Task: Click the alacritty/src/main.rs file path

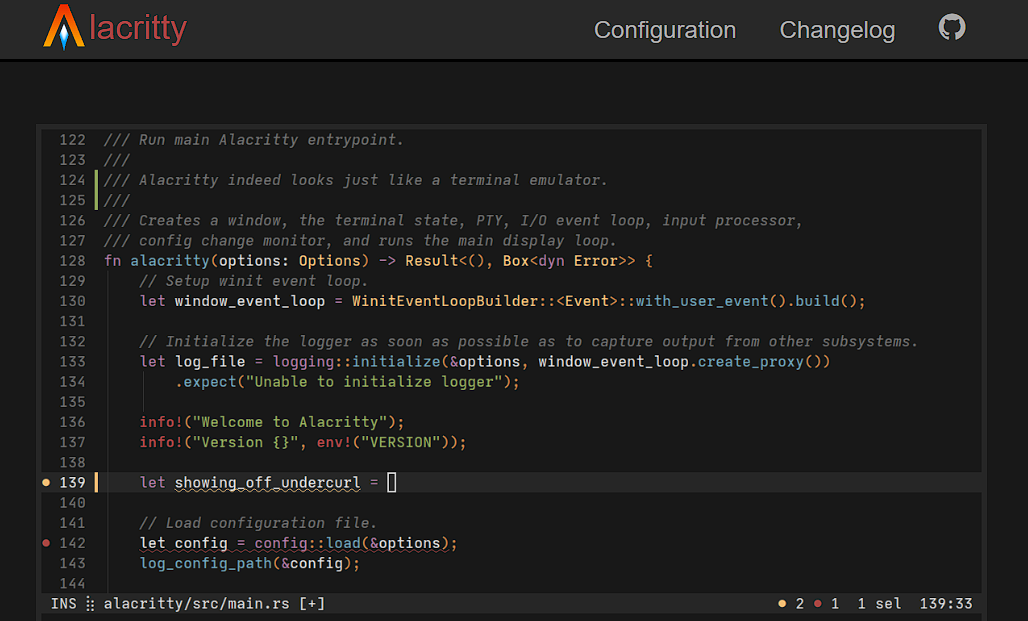Action: (196, 604)
